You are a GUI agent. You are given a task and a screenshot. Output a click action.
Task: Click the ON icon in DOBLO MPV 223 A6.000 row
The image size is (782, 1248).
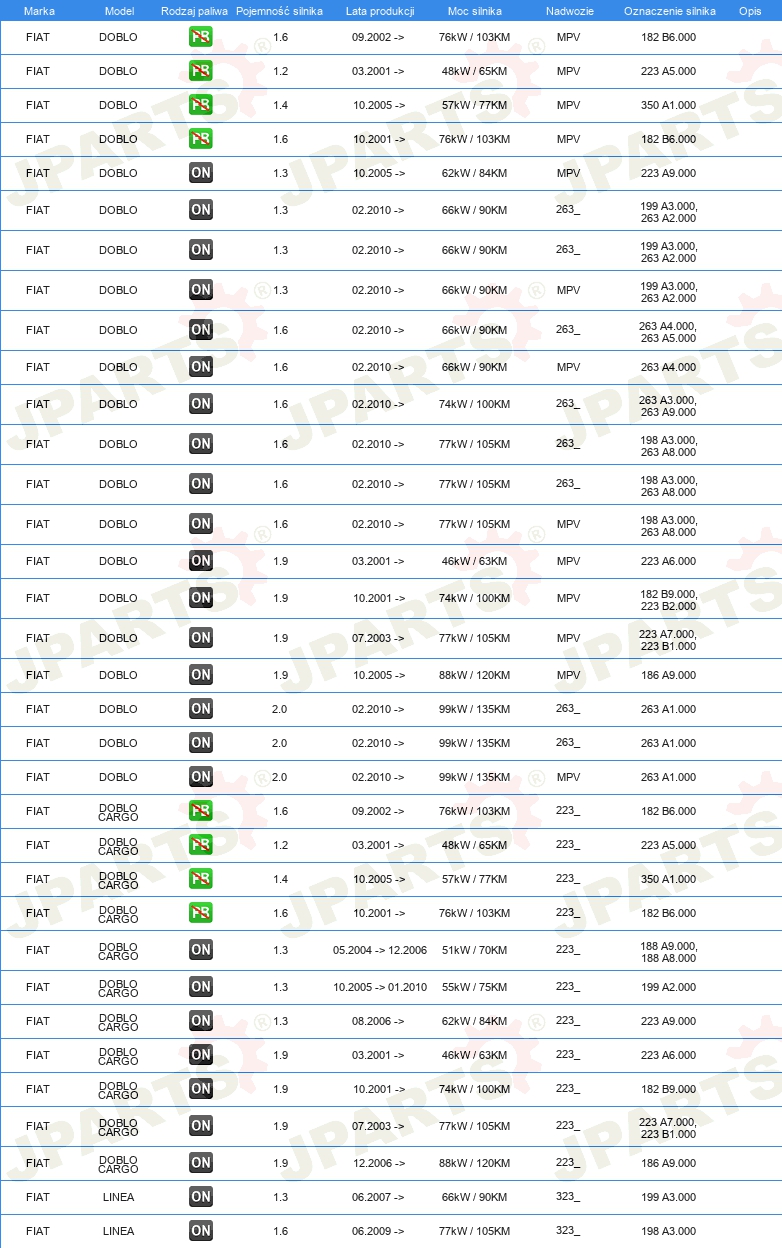(x=201, y=561)
